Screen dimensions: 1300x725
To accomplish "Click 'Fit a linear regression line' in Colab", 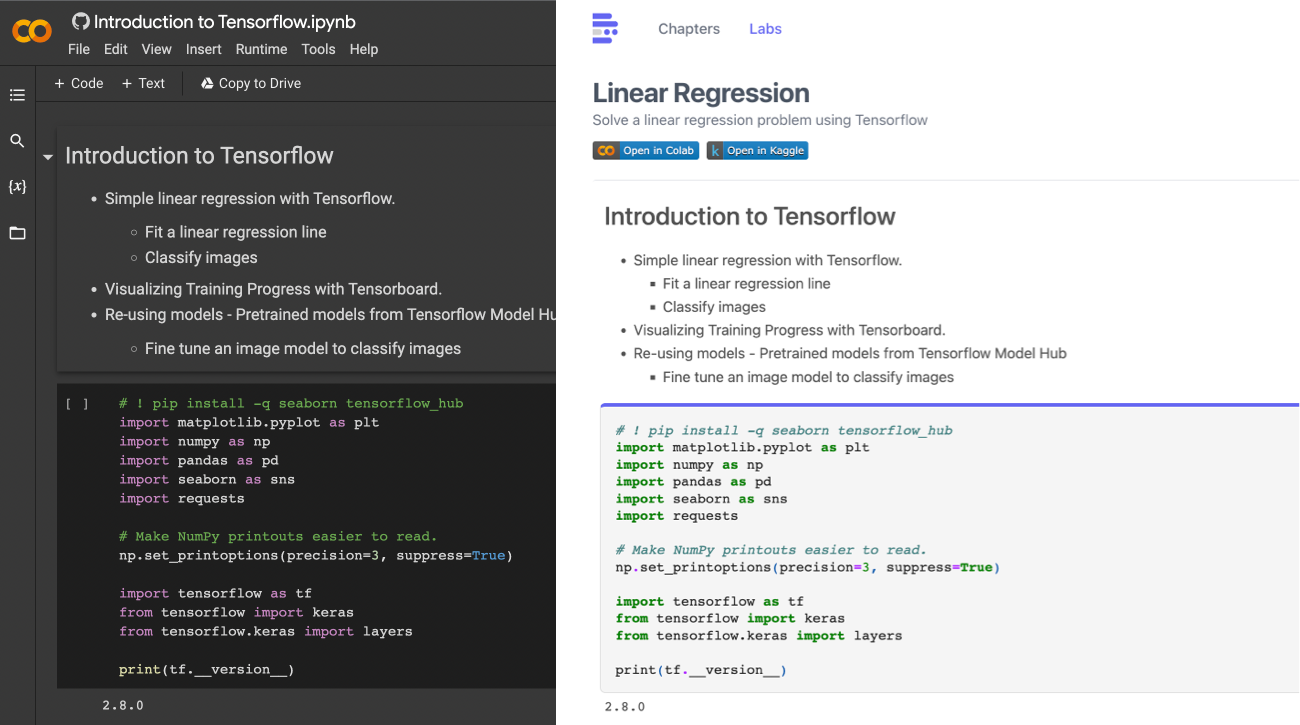I will pyautogui.click(x=235, y=232).
